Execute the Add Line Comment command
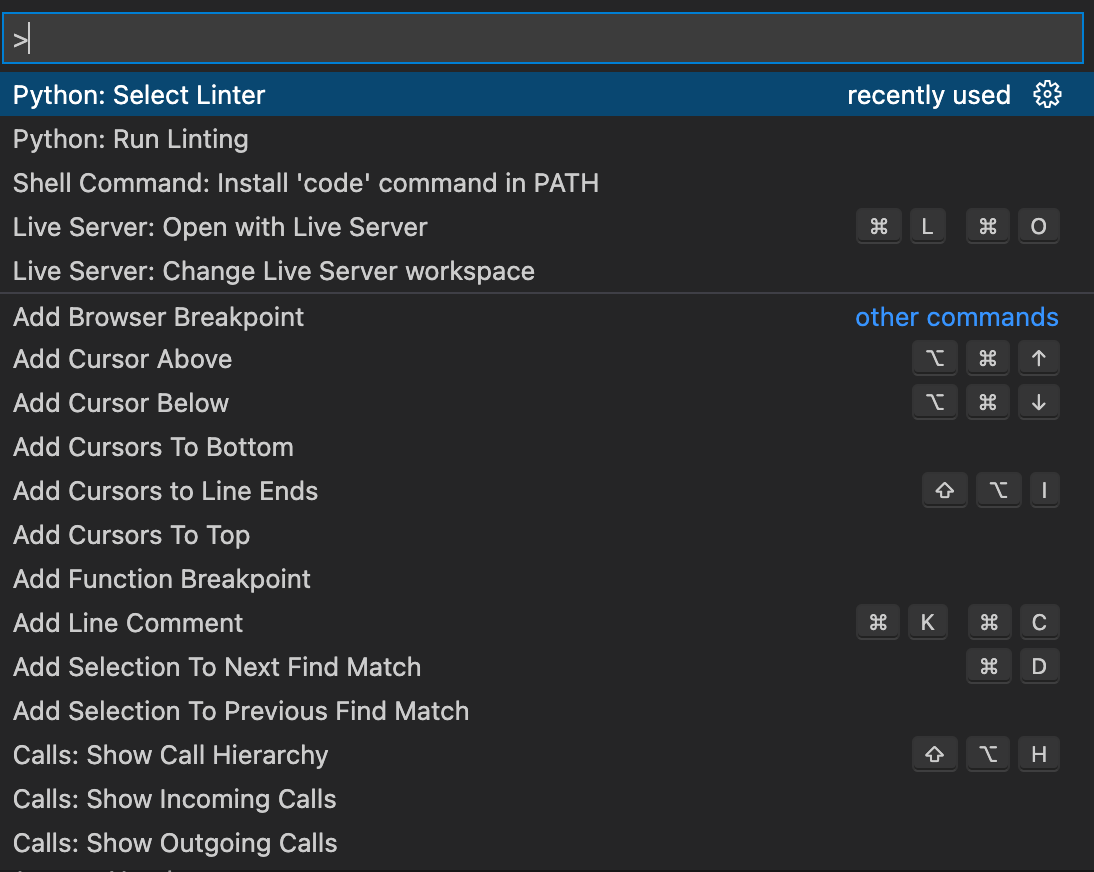This screenshot has width=1094, height=872. point(547,622)
